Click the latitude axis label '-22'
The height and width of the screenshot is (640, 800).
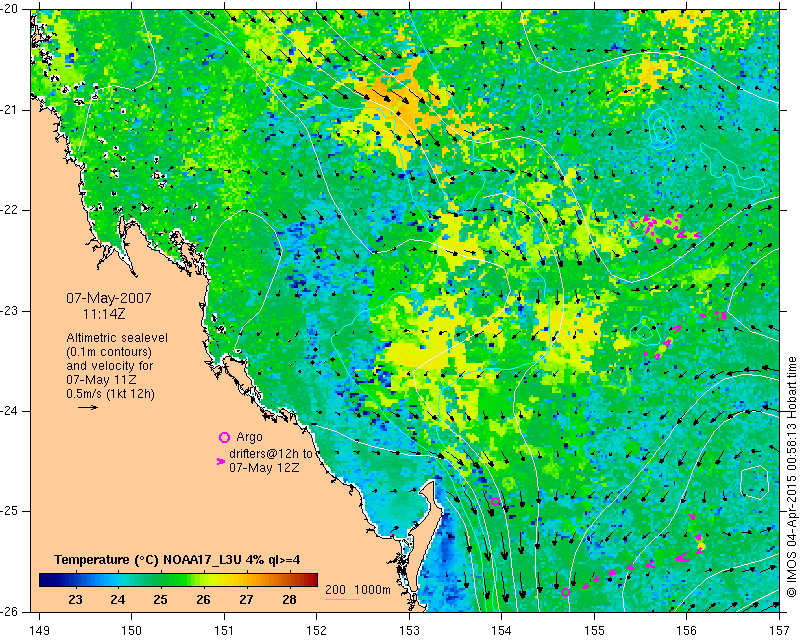pyautogui.click(x=9, y=210)
